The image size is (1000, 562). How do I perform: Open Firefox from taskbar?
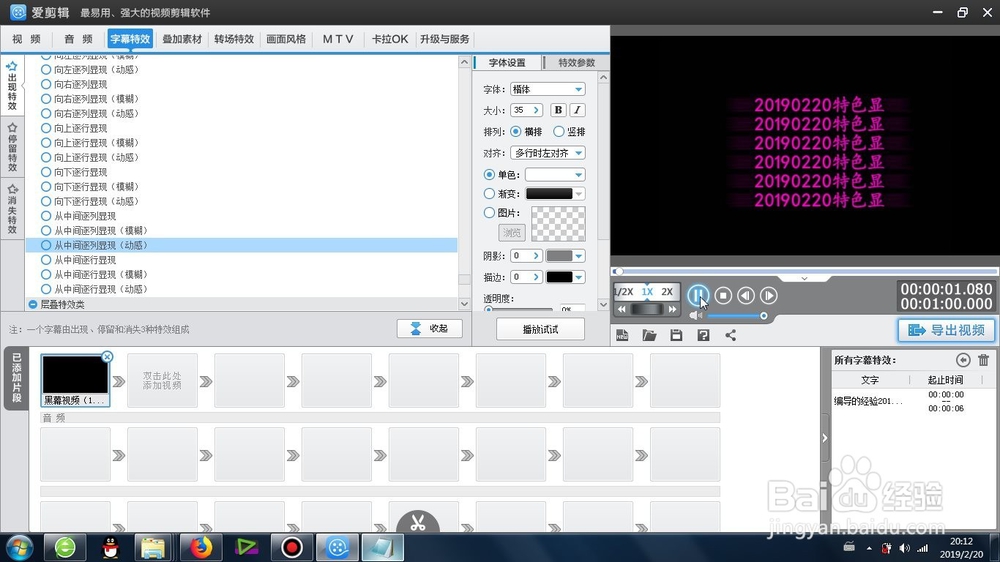point(200,547)
